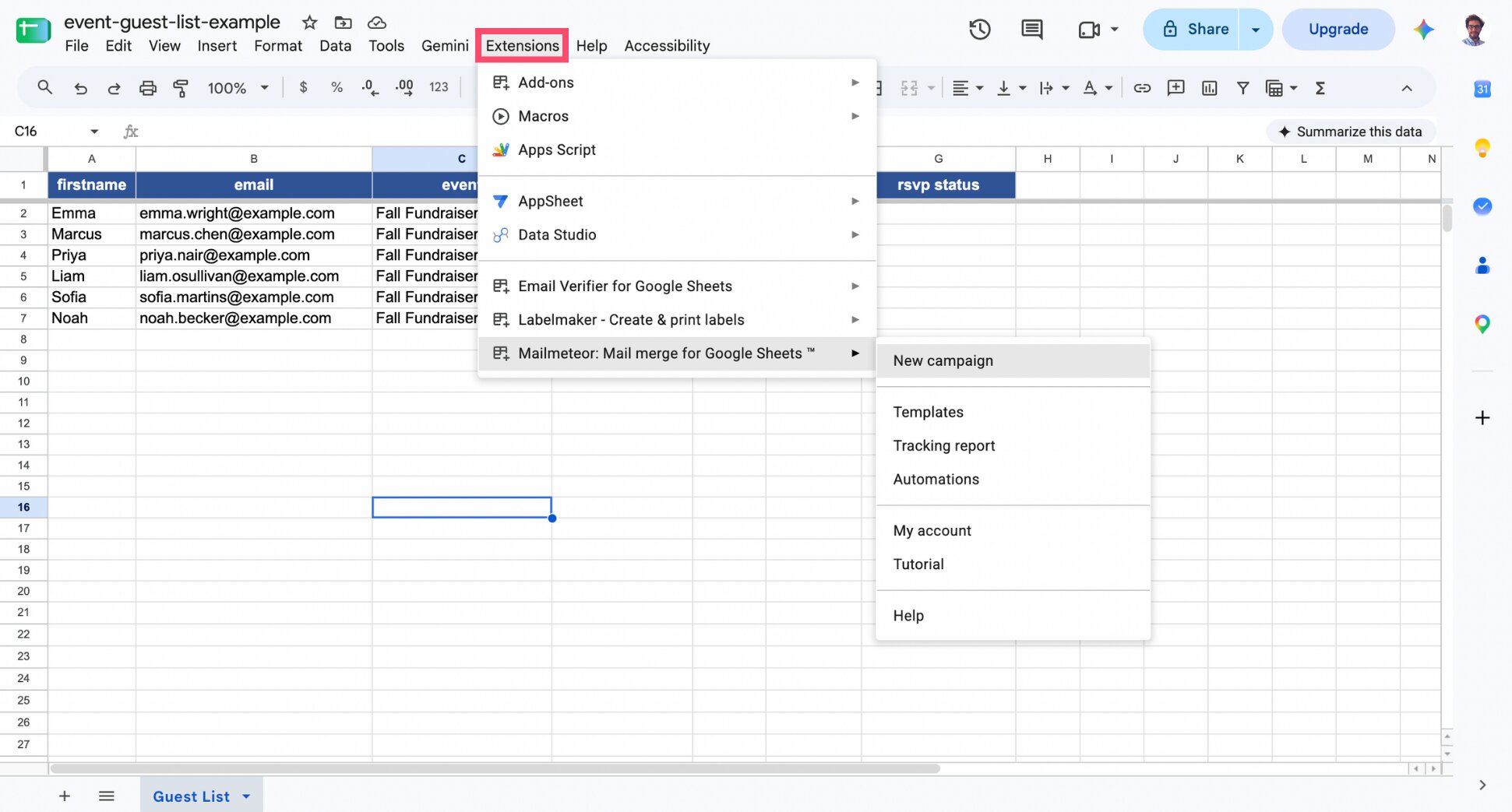The height and width of the screenshot is (812, 1512).
Task: Open the Macros submenu
Action: 676,116
